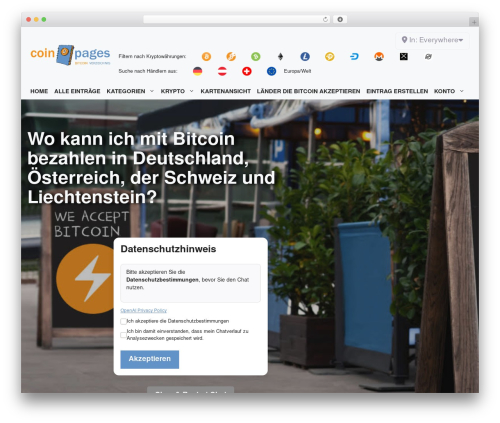500x423 pixels.
Task: Check 'Ich akzeptiere die Datenschutzbestimmungen'
Action: coord(123,321)
